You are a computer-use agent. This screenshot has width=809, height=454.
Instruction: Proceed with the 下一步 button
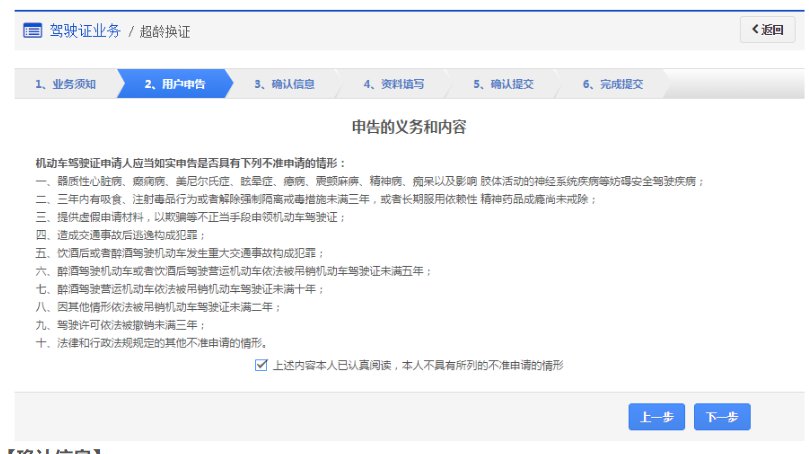coord(722,416)
